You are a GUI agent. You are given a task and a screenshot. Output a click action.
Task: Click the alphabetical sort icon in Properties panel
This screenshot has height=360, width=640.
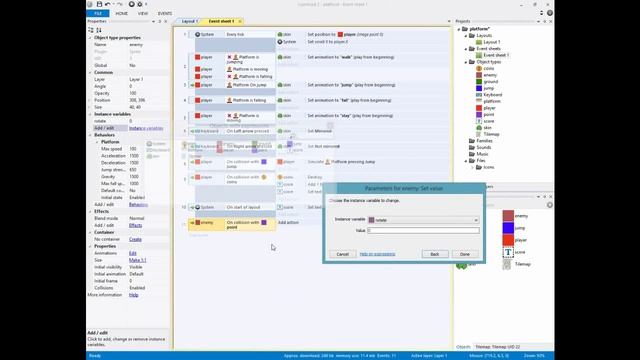(x=99, y=30)
